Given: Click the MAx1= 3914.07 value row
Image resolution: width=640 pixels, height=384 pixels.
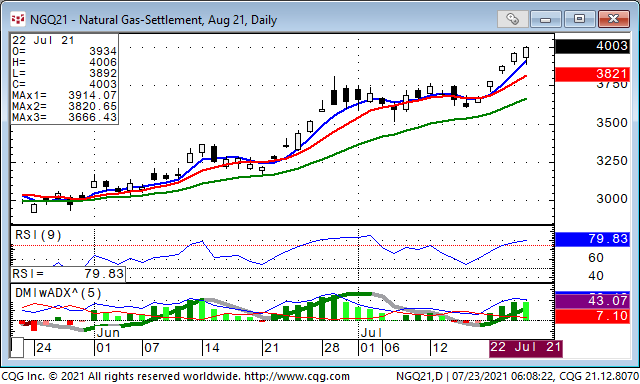Looking at the screenshot, I should tap(64, 95).
